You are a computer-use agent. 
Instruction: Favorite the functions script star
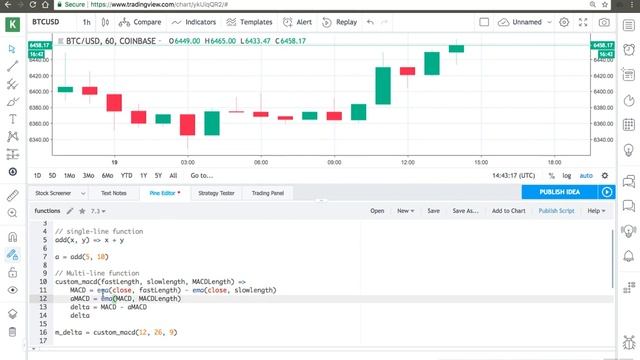82,211
